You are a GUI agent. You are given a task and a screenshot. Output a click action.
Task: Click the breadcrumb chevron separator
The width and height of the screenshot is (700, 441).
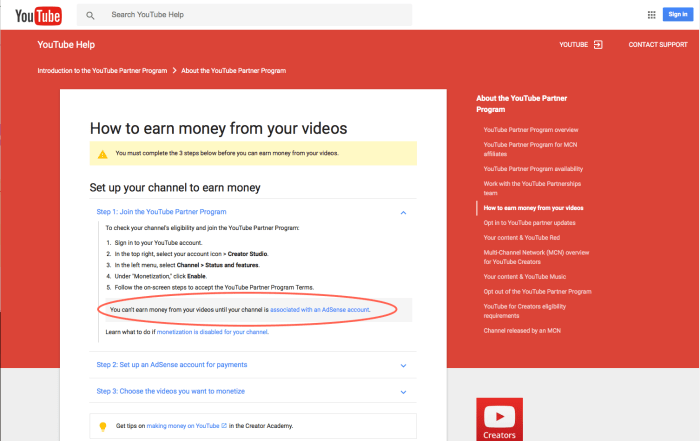(x=175, y=71)
